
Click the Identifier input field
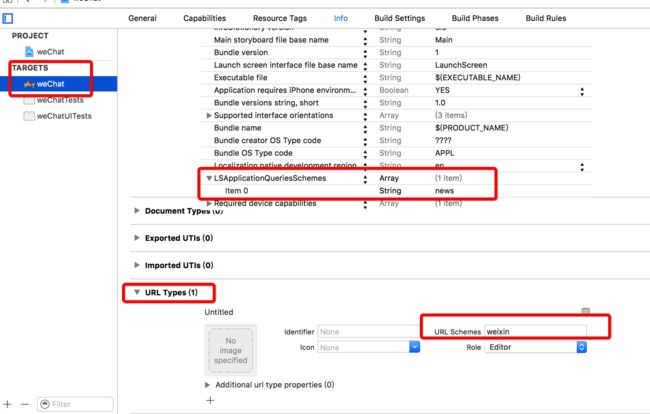[x=369, y=332]
